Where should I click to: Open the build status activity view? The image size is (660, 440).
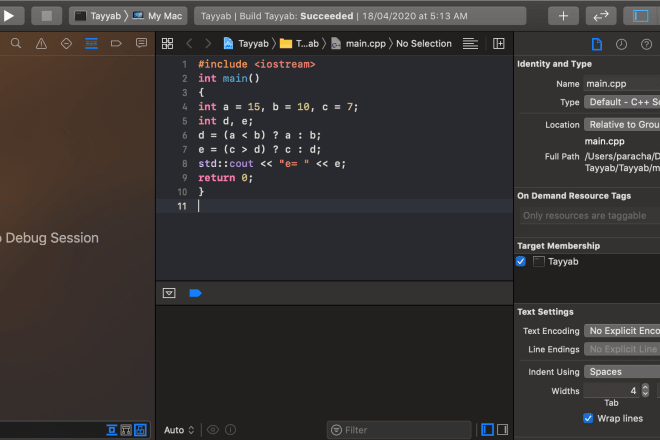coord(360,16)
